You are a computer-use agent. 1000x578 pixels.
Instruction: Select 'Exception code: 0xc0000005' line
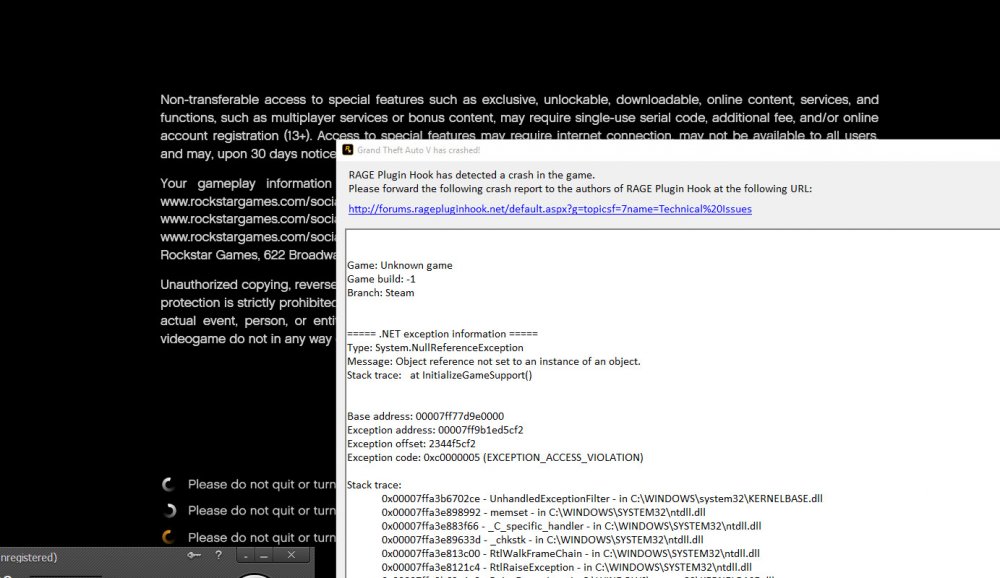[x=496, y=457]
